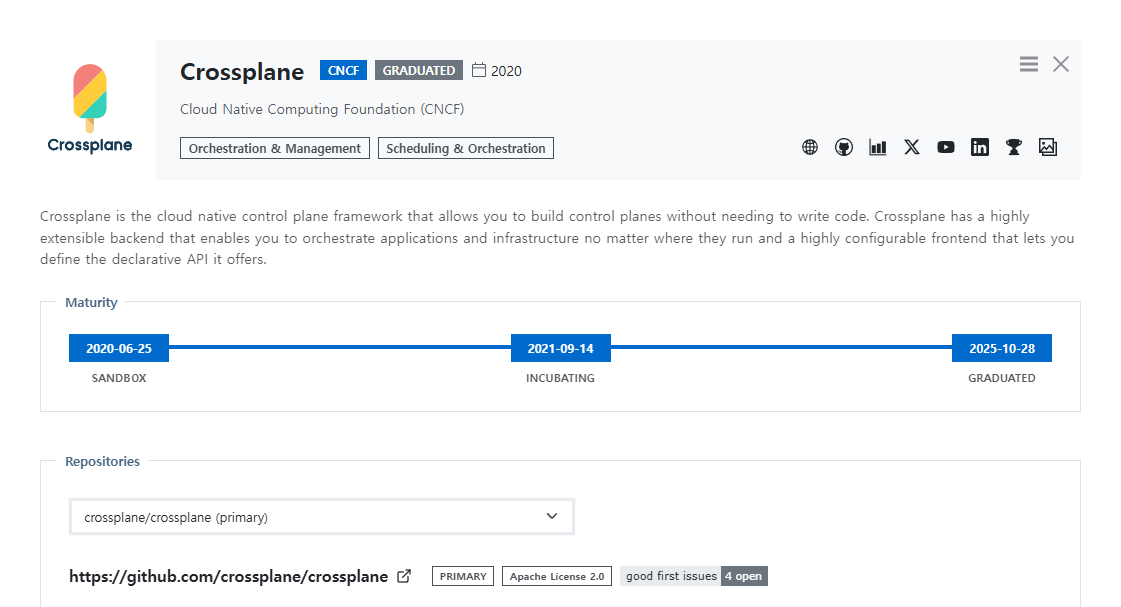Screen dimensions: 1121x607
Task: Select the Scheduling & Orchestration subcategory tag
Action: pos(465,148)
